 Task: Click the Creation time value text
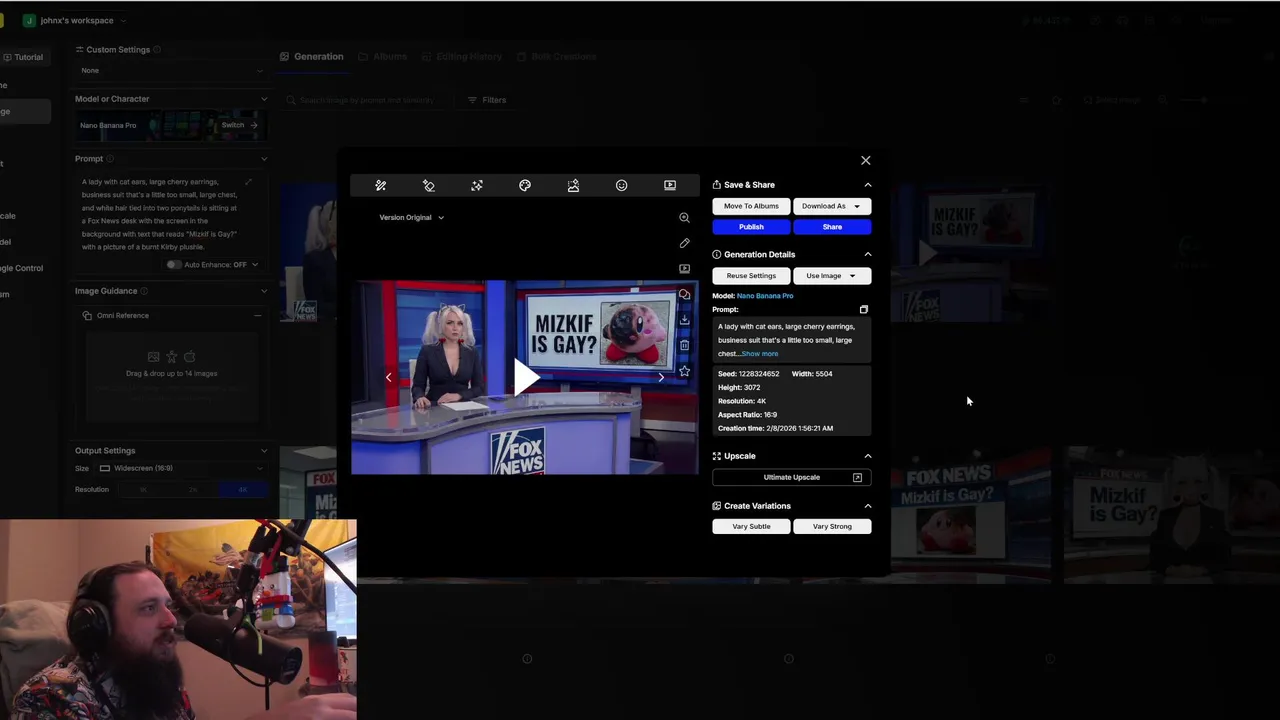(x=799, y=428)
